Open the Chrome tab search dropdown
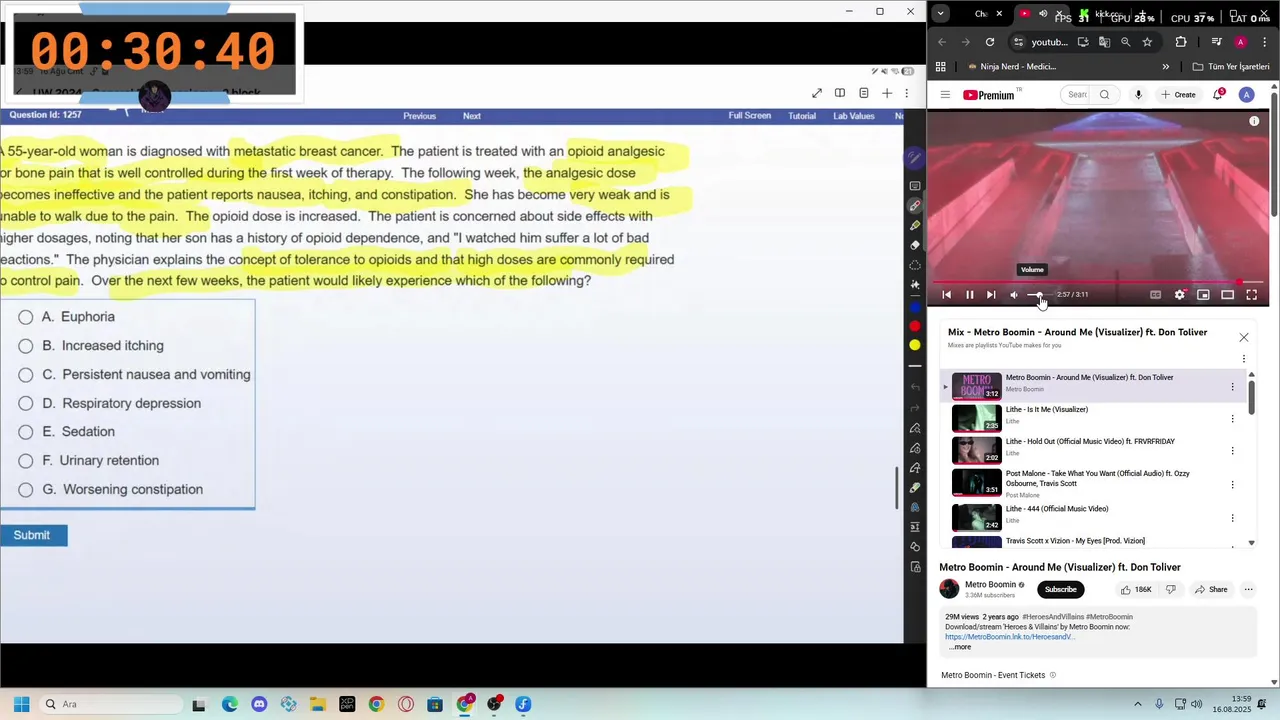This screenshot has height=720, width=1280. coord(941,14)
